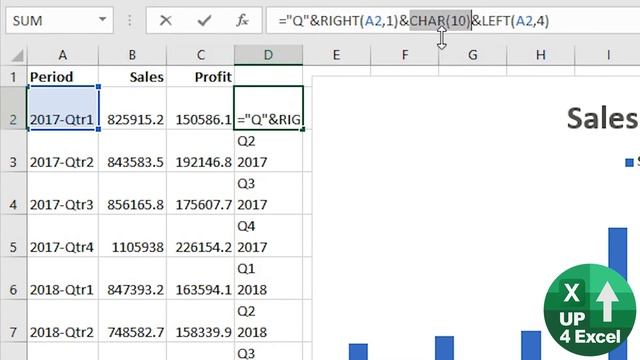
Task: Select cell containing 2017-Qtr4
Action: [63, 236]
